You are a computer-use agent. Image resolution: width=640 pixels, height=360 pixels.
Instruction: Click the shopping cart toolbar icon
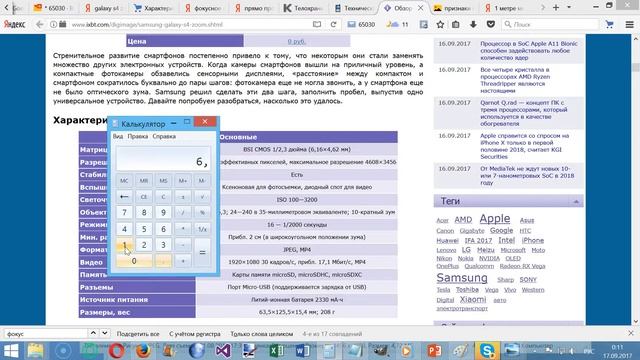[x=609, y=24]
